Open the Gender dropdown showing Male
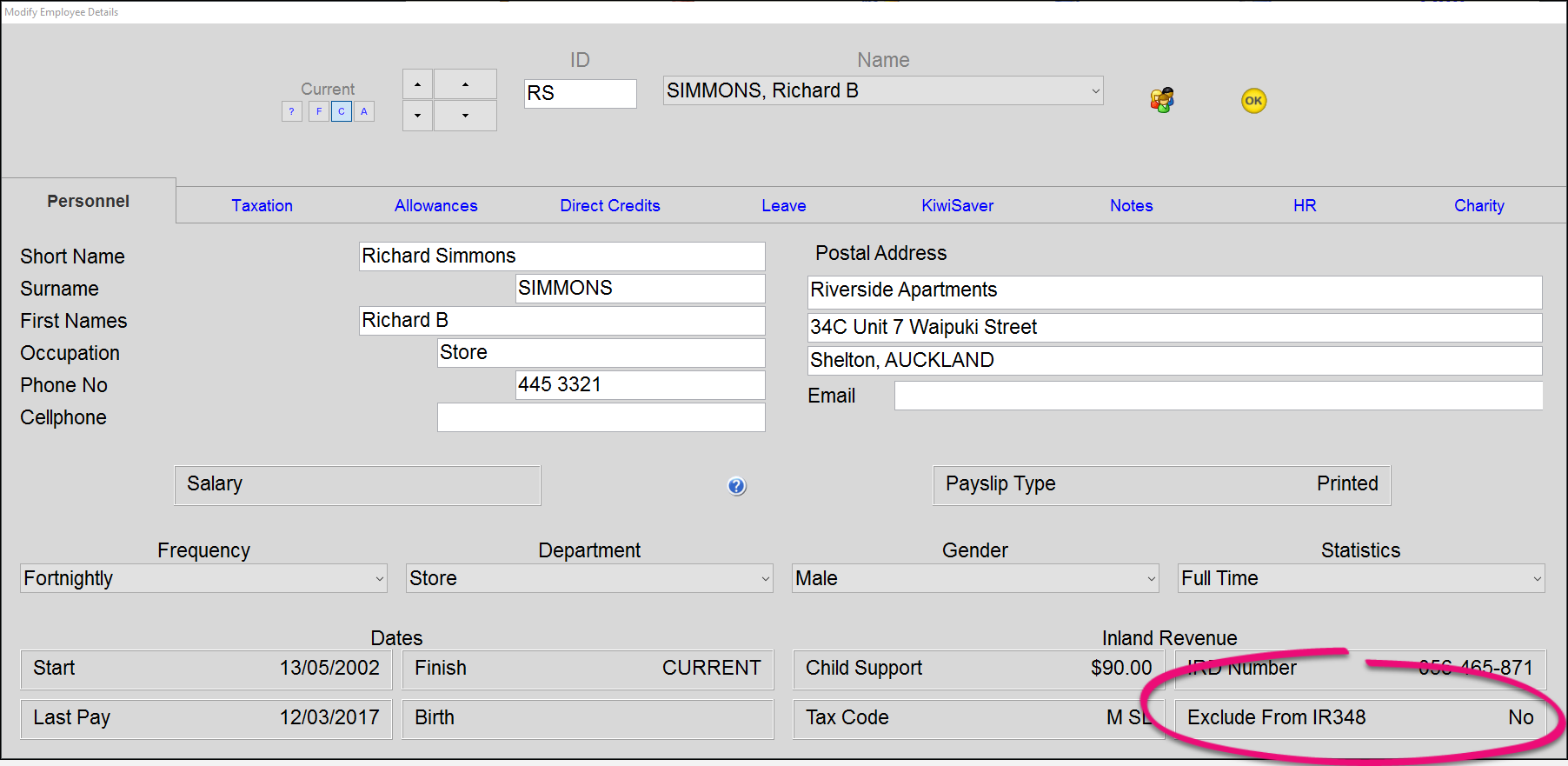The width and height of the screenshot is (1568, 766). coord(975,578)
